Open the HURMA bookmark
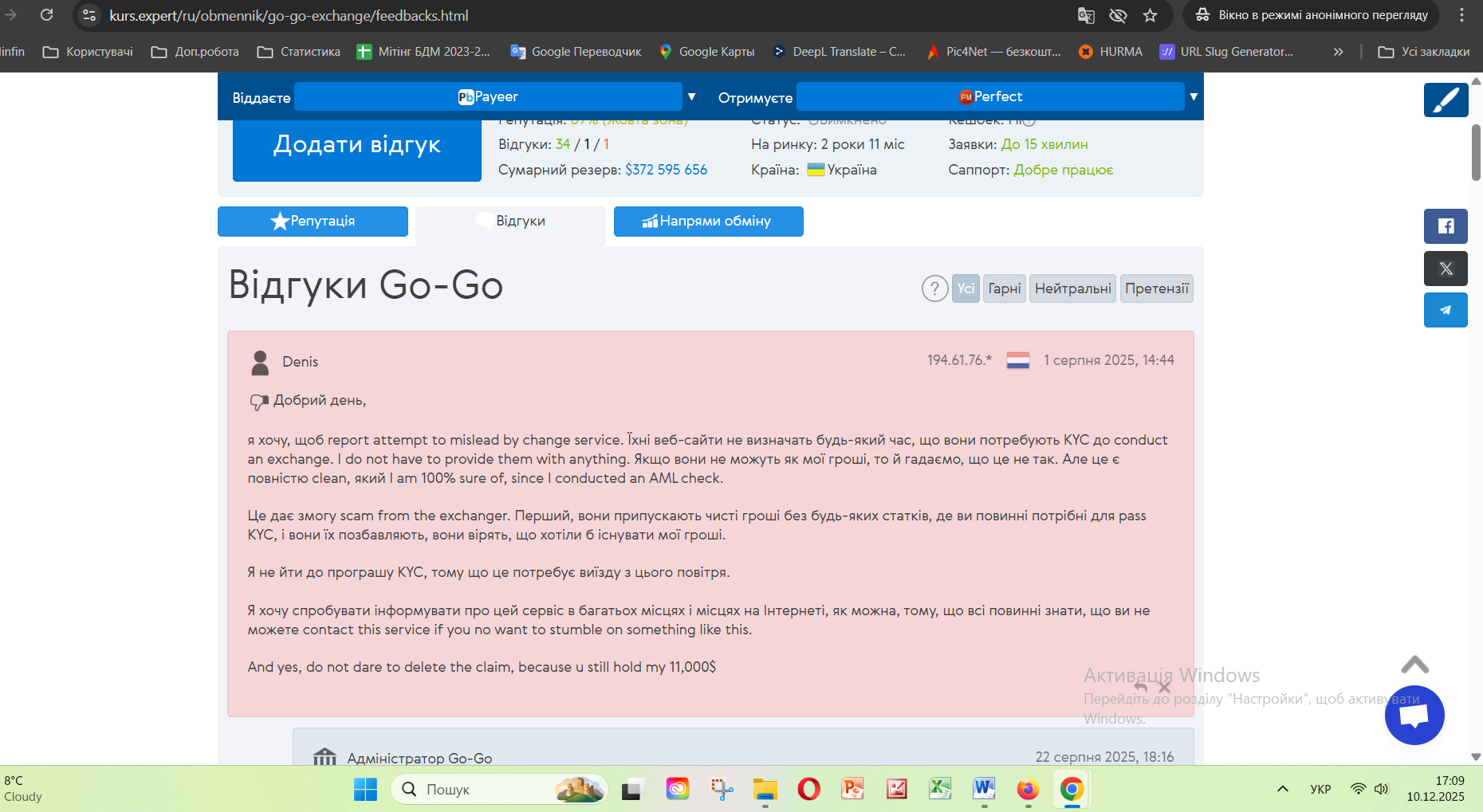Image resolution: width=1483 pixels, height=812 pixels. click(1111, 52)
